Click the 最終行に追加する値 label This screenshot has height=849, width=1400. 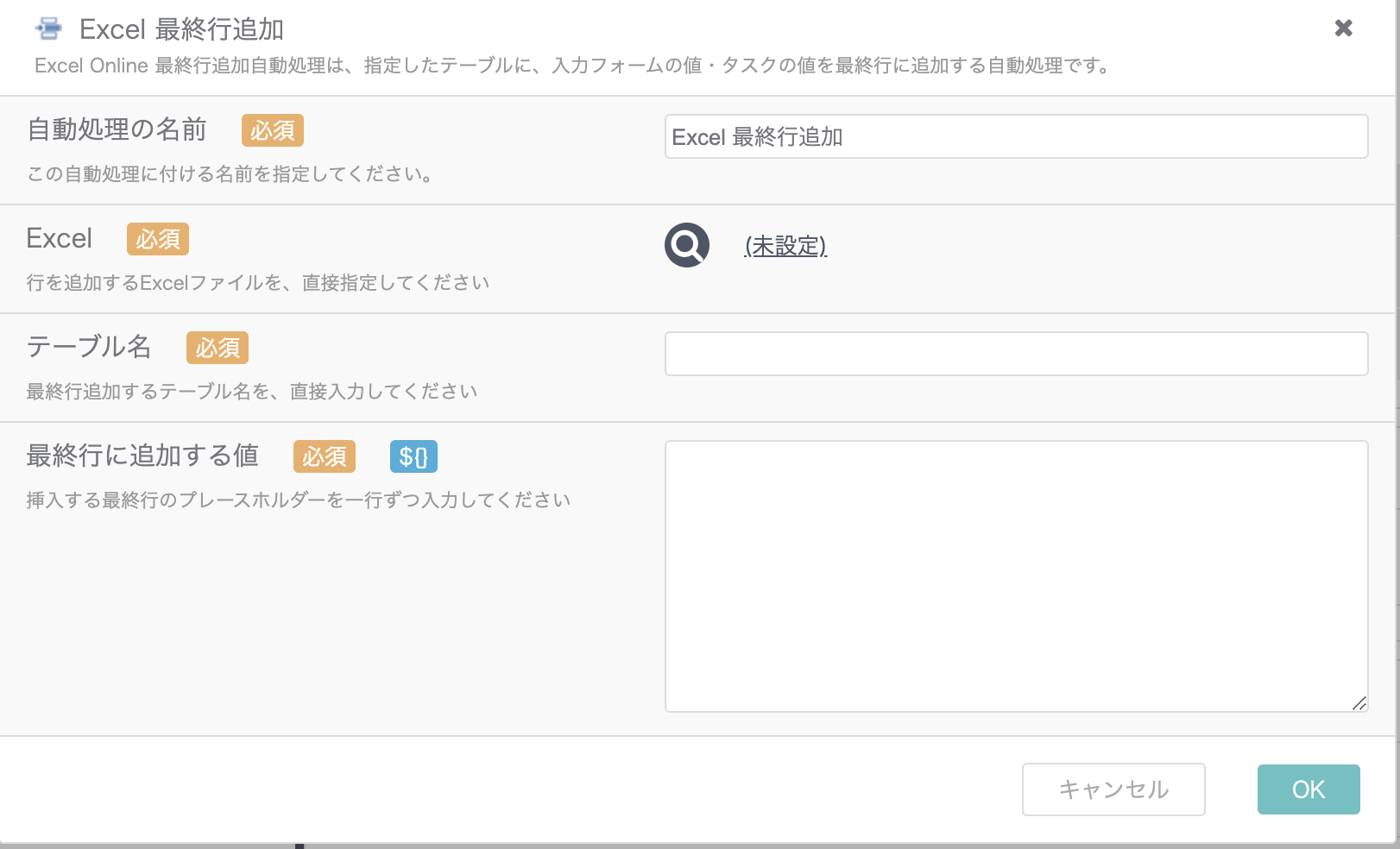pyautogui.click(x=142, y=456)
